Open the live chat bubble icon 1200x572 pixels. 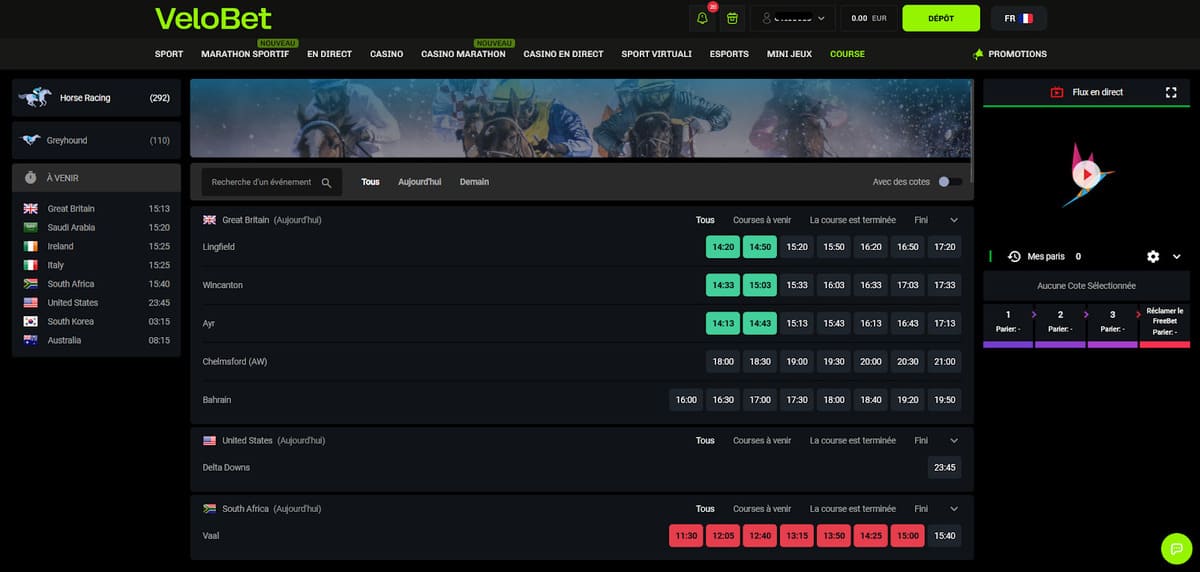pyautogui.click(x=1177, y=548)
